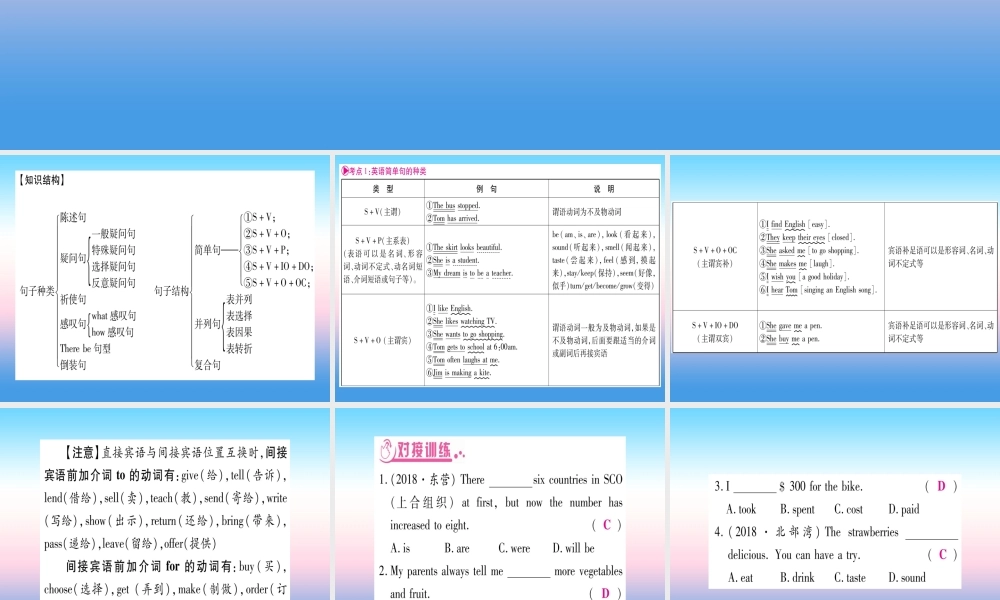Viewport: 1000px width, 600px height.
Task: Click the S+V(主谓) table cell
Action: 383,212
